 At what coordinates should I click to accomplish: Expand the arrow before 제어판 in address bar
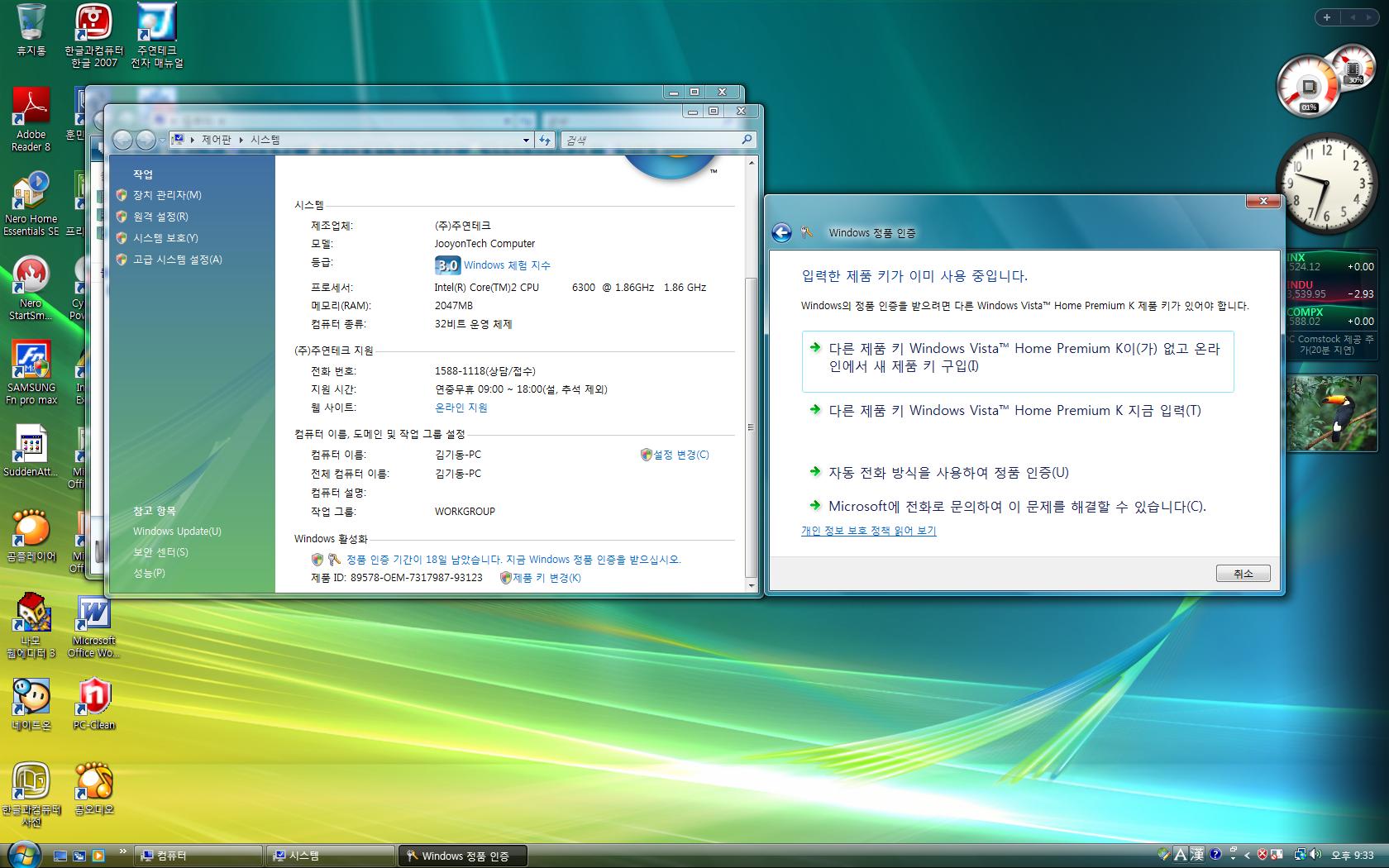[x=193, y=141]
